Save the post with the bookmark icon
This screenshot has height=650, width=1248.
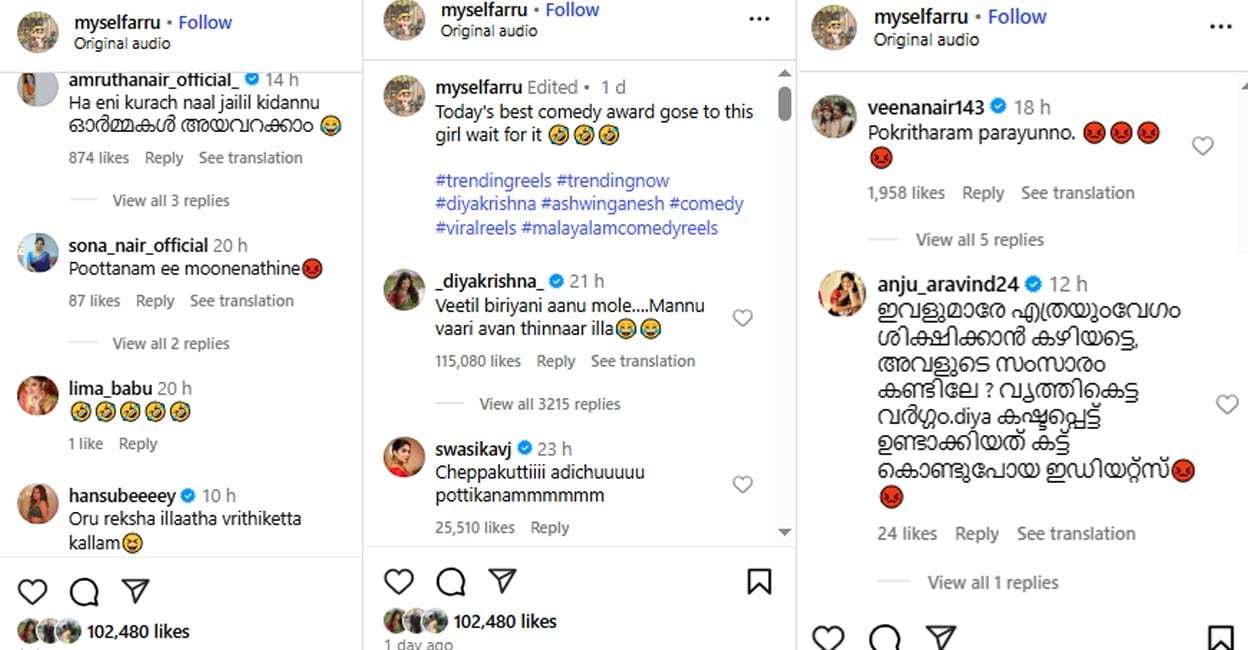(x=760, y=580)
